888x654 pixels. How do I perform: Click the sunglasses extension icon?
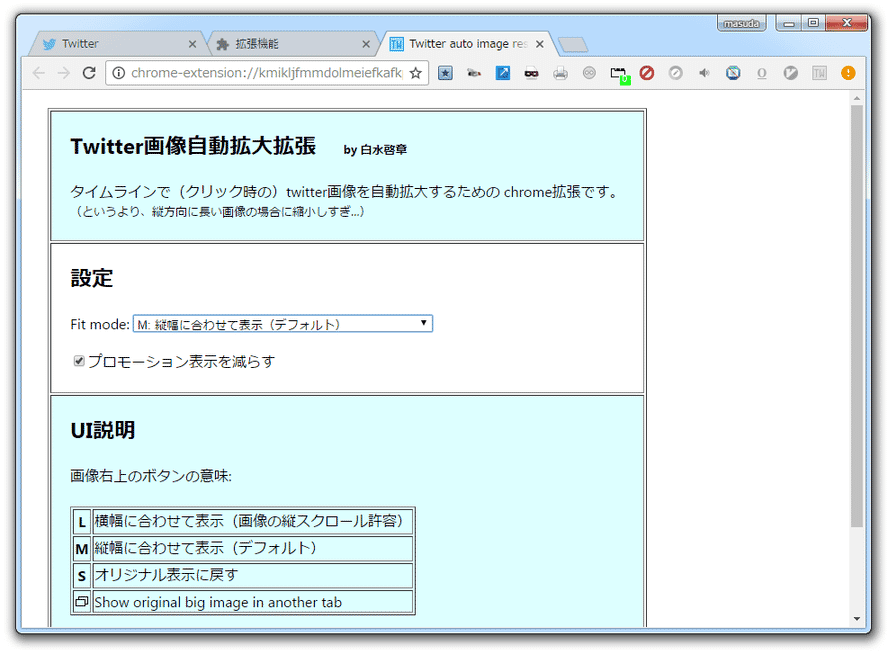click(531, 72)
